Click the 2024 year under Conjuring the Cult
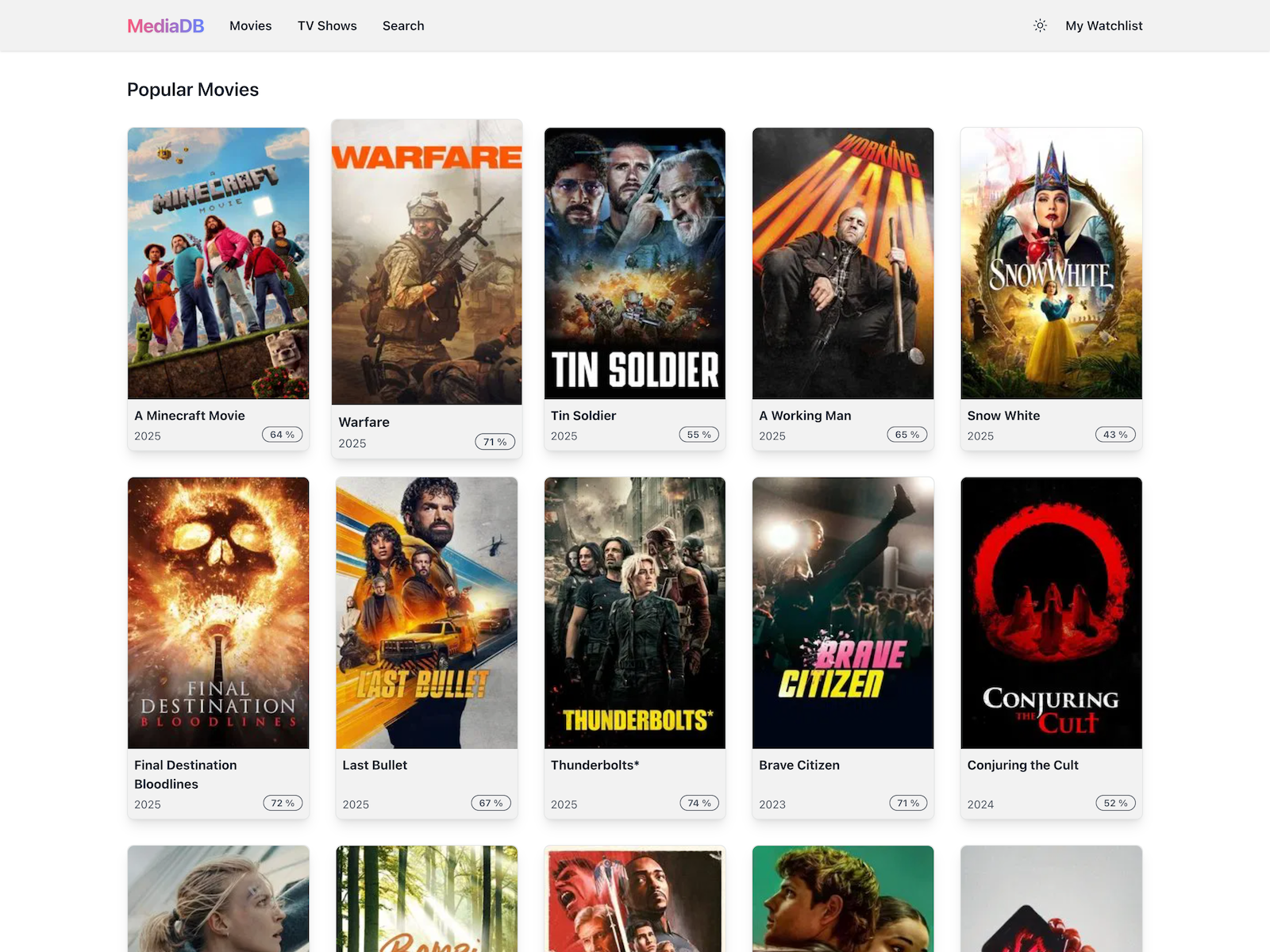The height and width of the screenshot is (952, 1270). (x=980, y=804)
